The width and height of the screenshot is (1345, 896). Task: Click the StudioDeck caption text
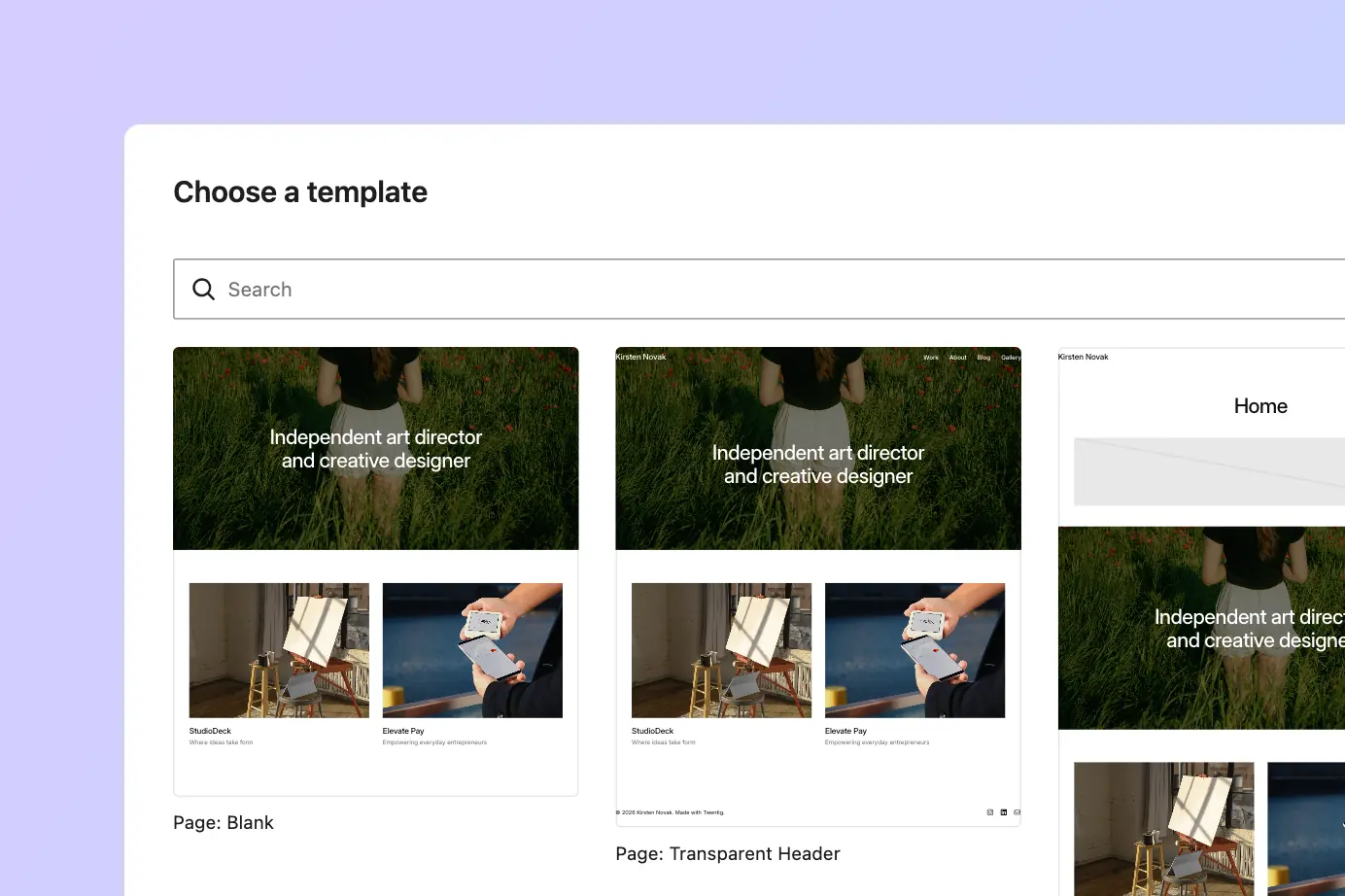[x=652, y=731]
